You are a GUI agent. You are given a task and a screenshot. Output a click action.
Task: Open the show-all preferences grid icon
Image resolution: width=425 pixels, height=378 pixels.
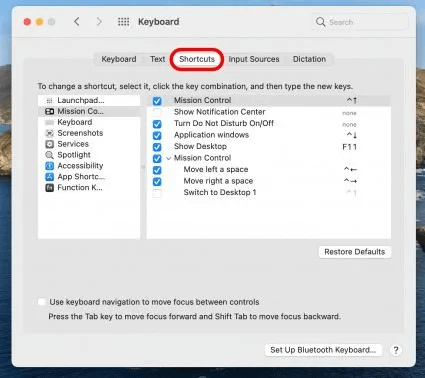click(x=124, y=22)
